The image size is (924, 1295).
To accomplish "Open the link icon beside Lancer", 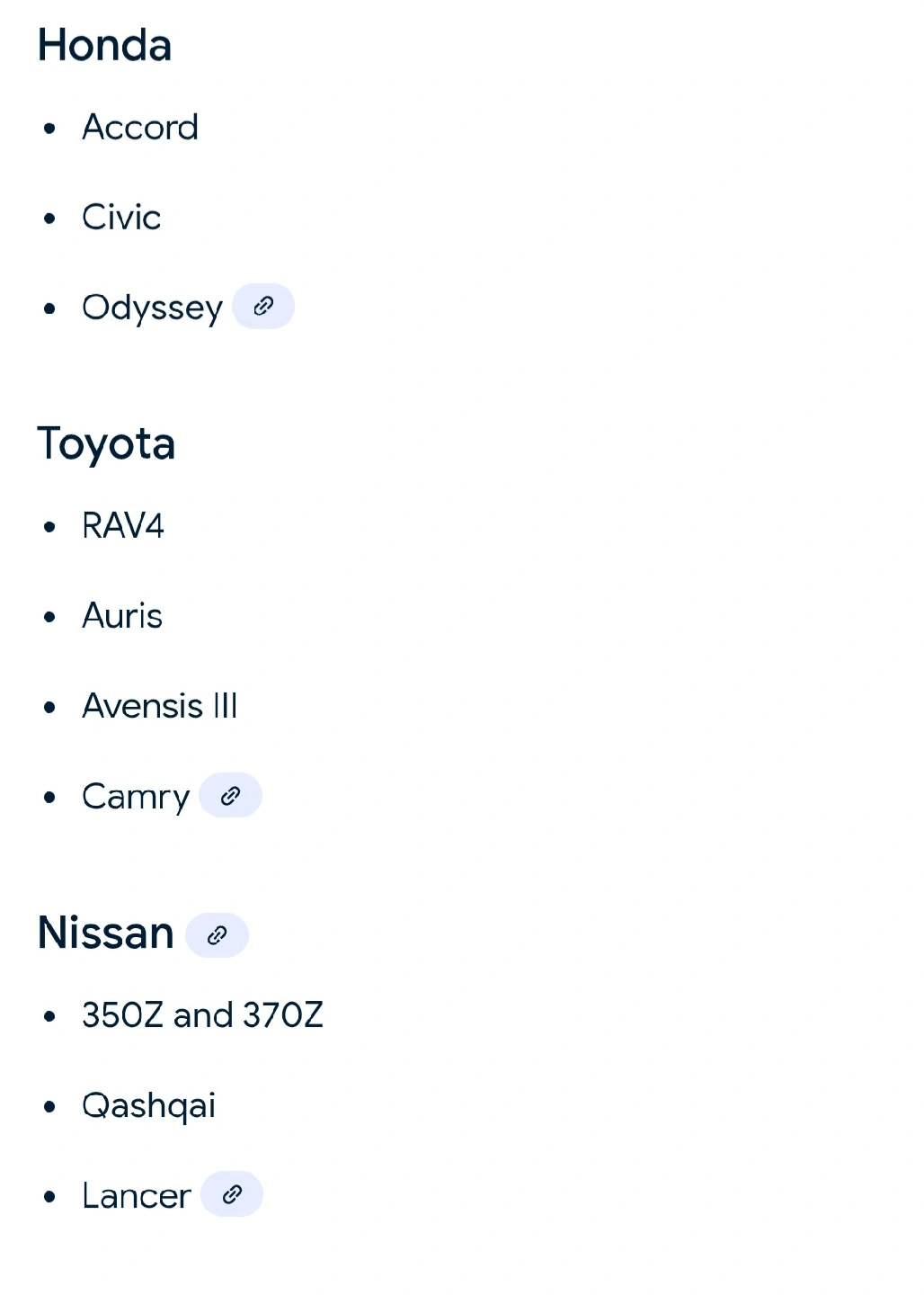I will [x=232, y=1194].
